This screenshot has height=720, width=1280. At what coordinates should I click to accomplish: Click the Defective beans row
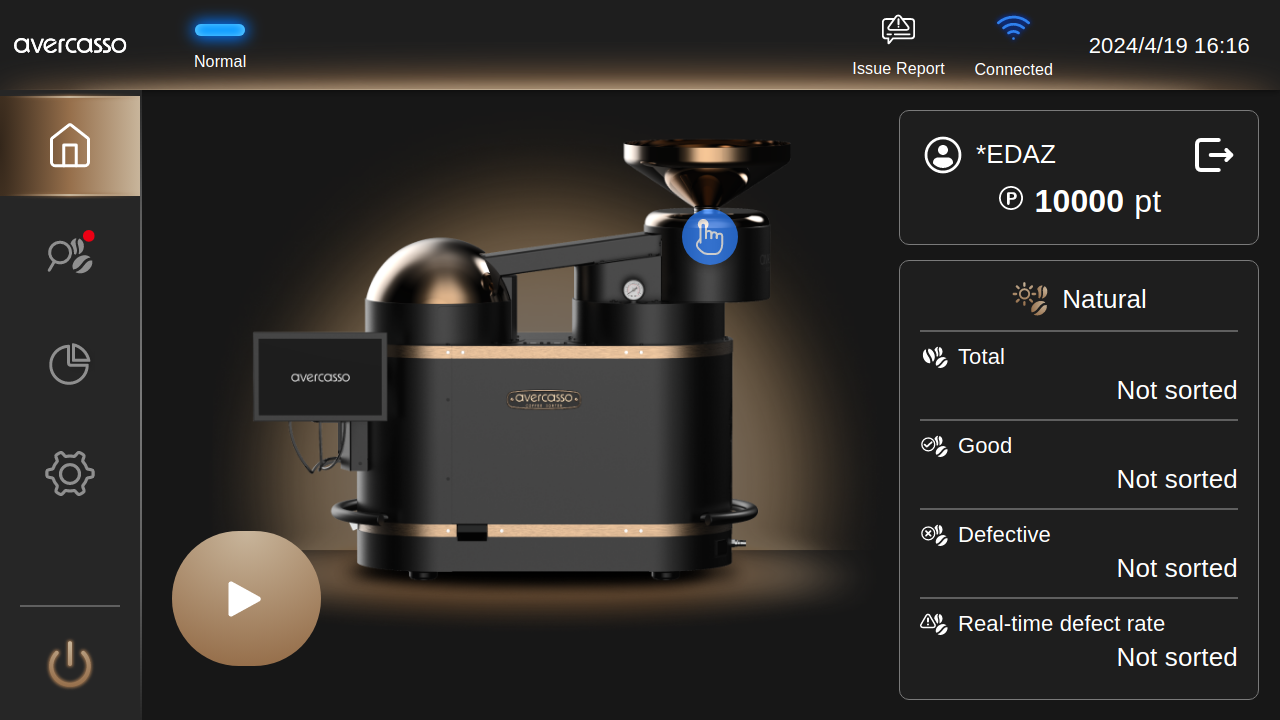(x=1079, y=552)
